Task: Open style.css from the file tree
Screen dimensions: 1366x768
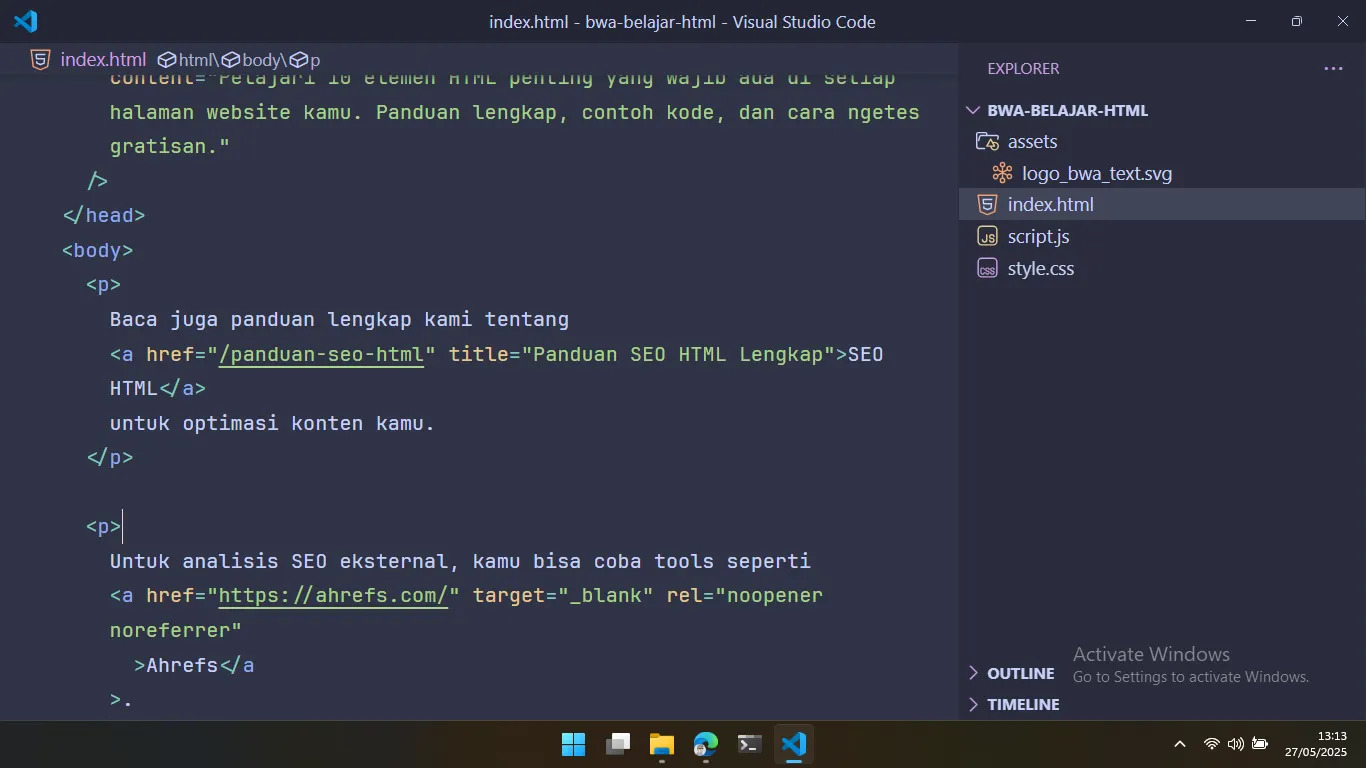Action: [x=1040, y=269]
